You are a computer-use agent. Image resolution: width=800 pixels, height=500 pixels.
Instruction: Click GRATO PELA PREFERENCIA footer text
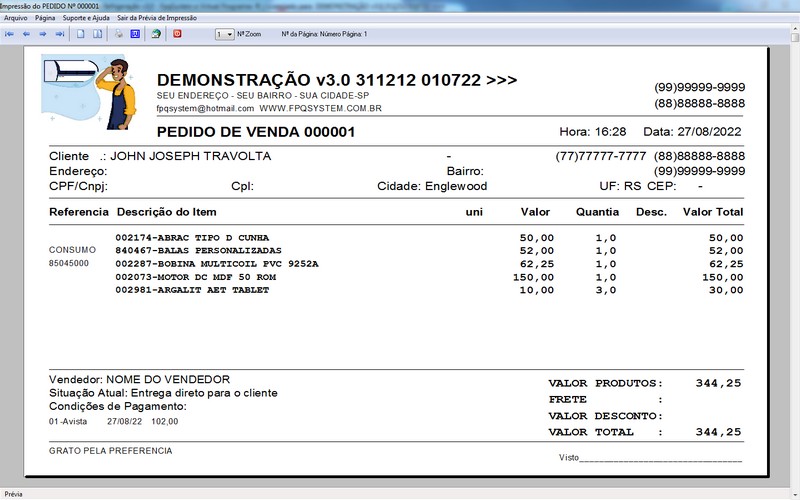110,451
